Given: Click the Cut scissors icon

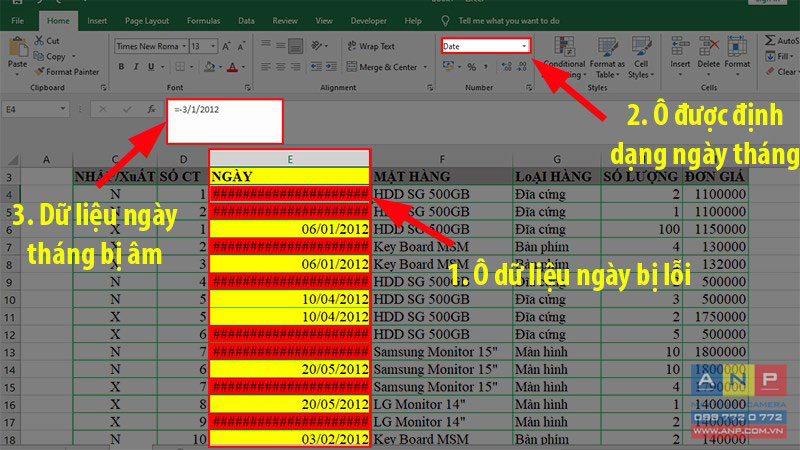Looking at the screenshot, I should tap(39, 40).
